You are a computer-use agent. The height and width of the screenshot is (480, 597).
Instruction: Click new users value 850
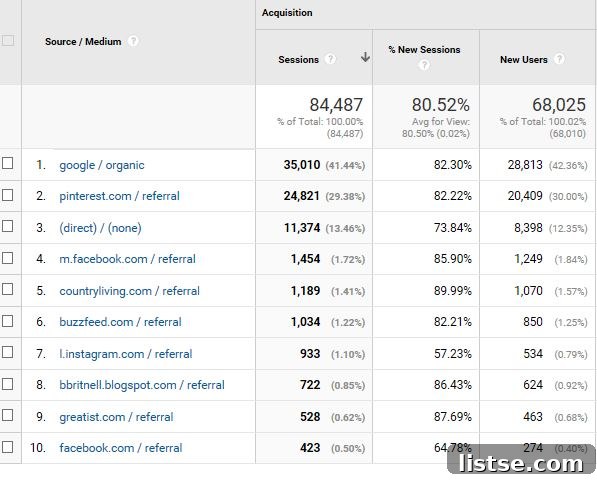[533, 322]
